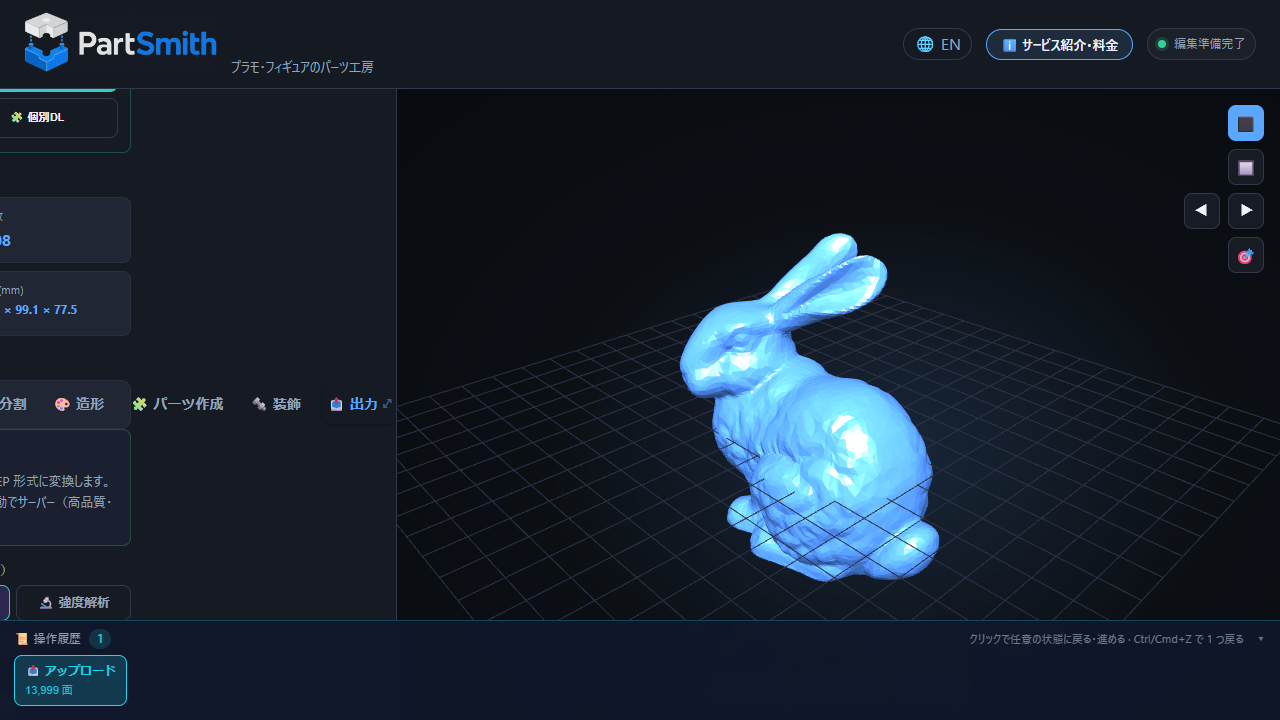The image size is (1280, 720).
Task: Select the 出力 tab
Action: pyautogui.click(x=355, y=404)
